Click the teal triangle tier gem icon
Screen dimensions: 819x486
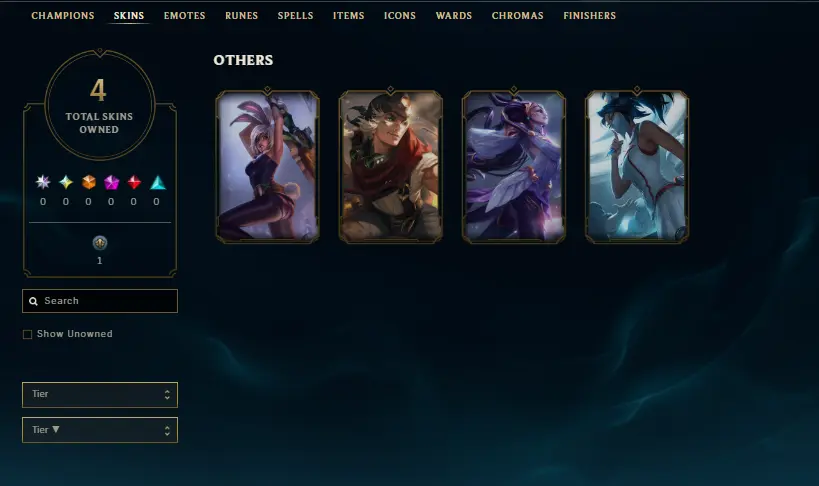pos(158,182)
